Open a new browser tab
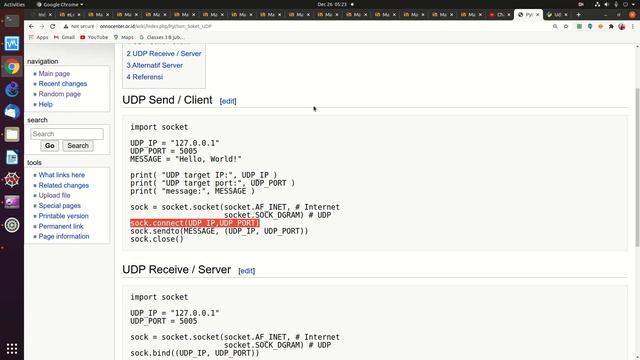640x360 pixels. pyautogui.click(x=578, y=14)
